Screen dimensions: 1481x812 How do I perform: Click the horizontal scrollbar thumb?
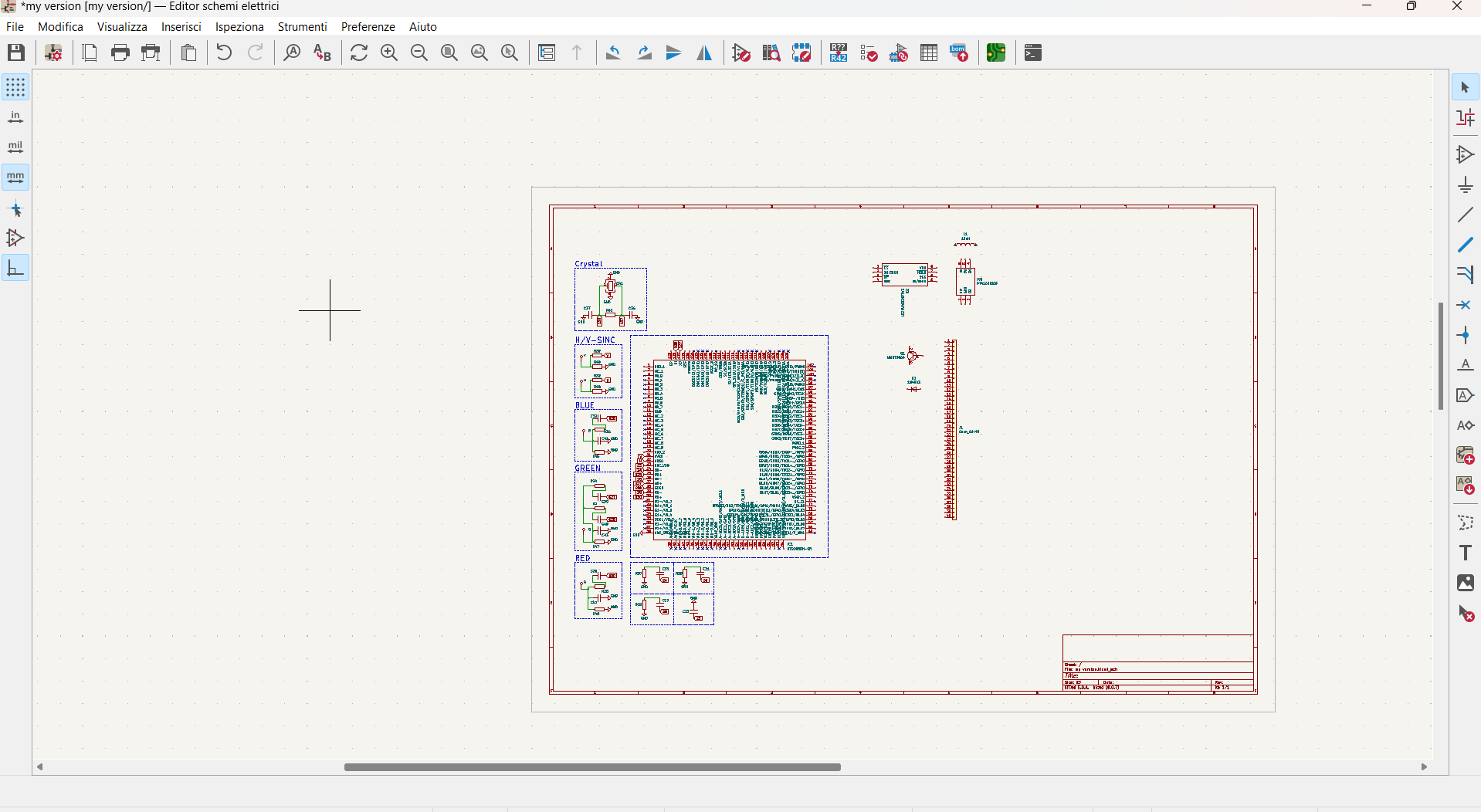pyautogui.click(x=592, y=767)
